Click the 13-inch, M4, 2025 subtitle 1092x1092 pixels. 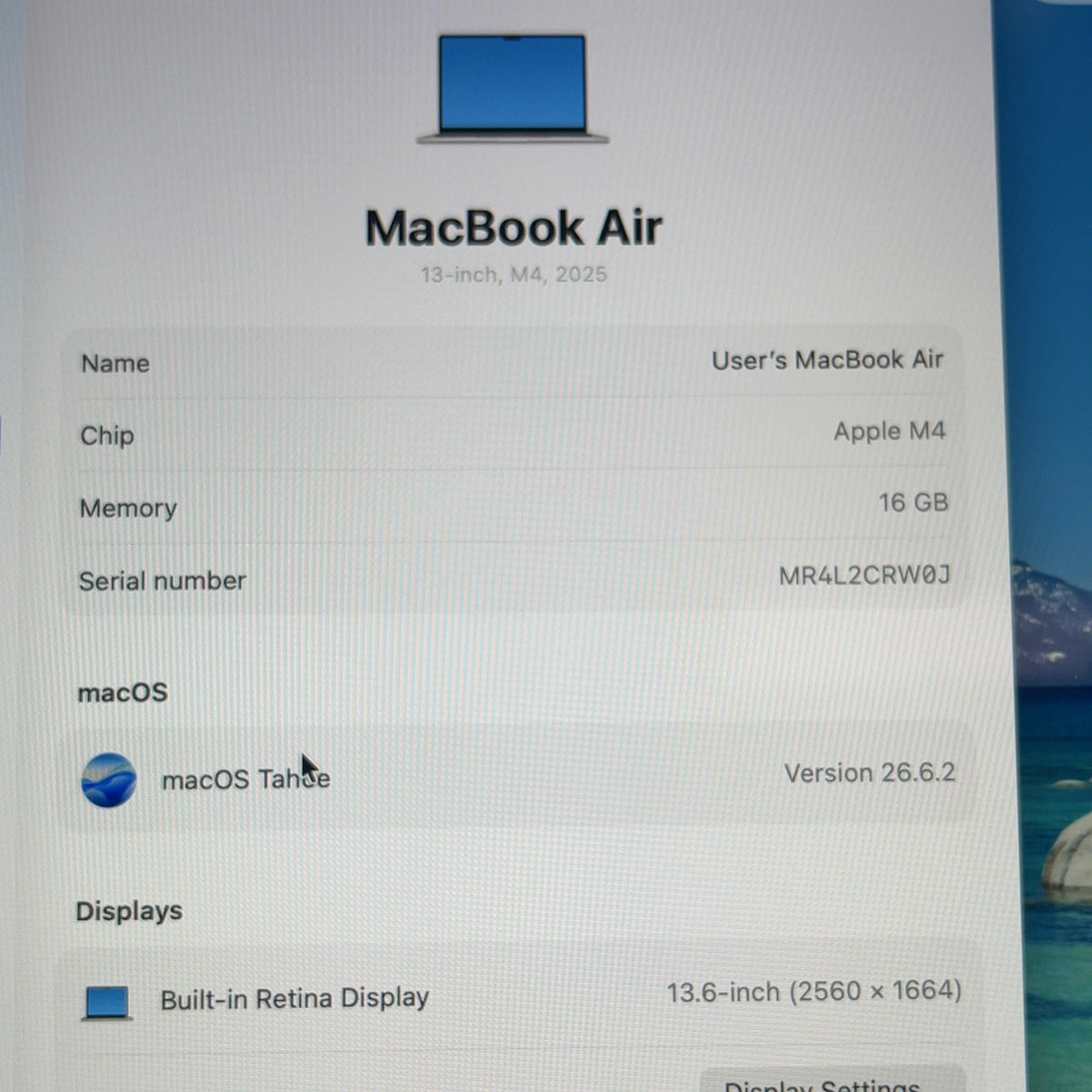coord(513,275)
